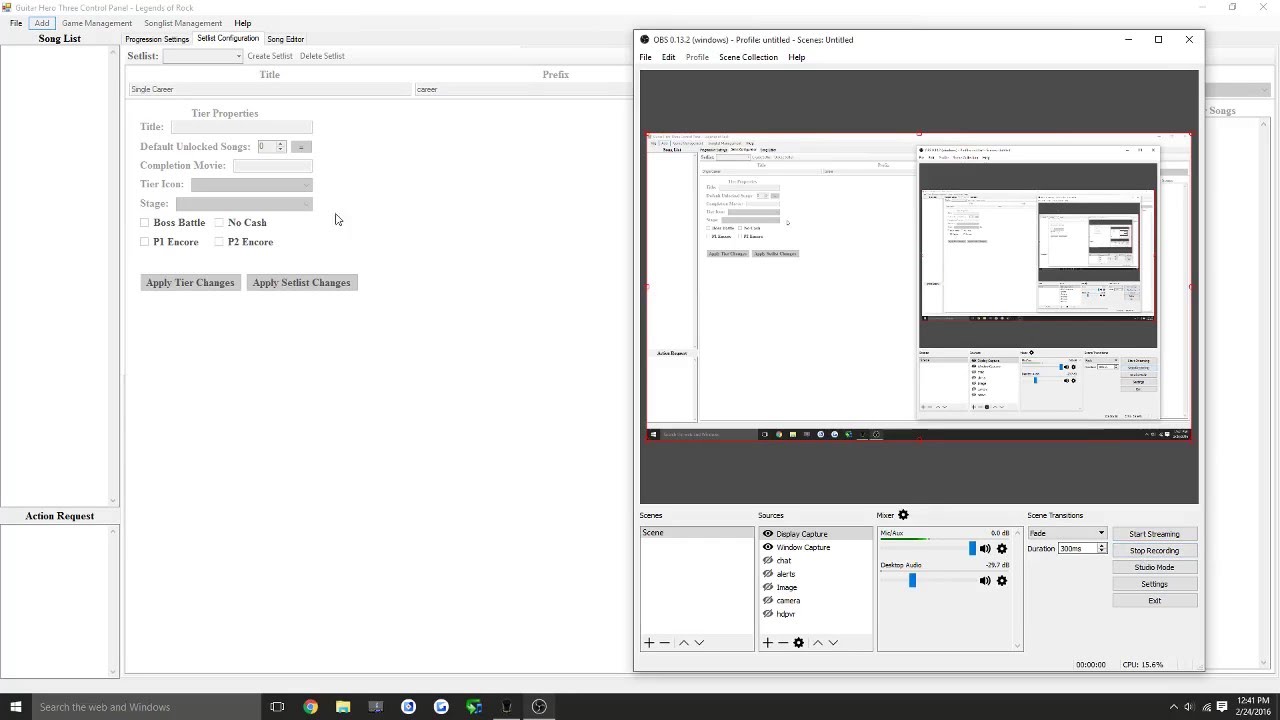Open the OBS File menu

pos(646,57)
